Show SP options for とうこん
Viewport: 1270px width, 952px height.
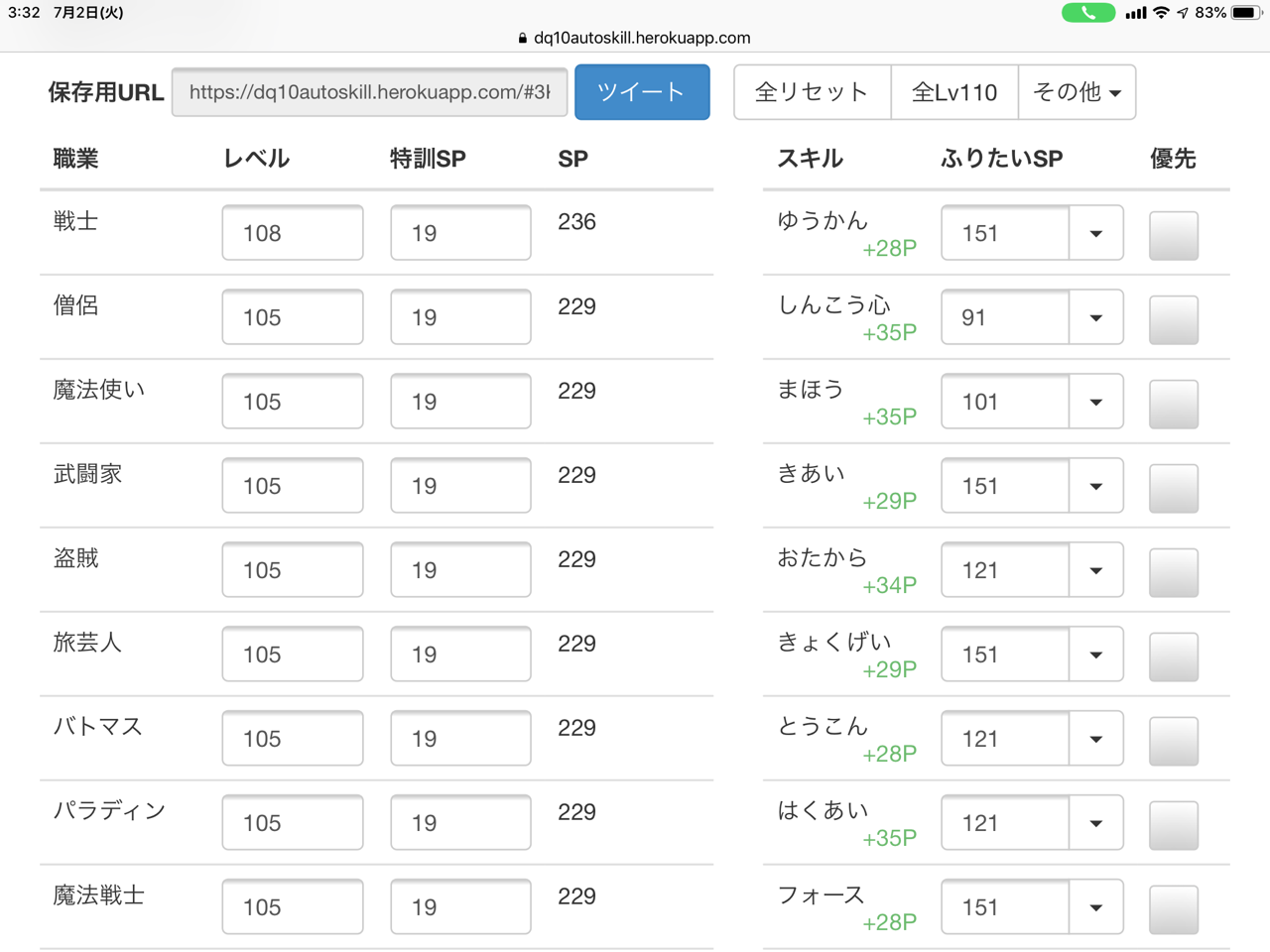1096,739
